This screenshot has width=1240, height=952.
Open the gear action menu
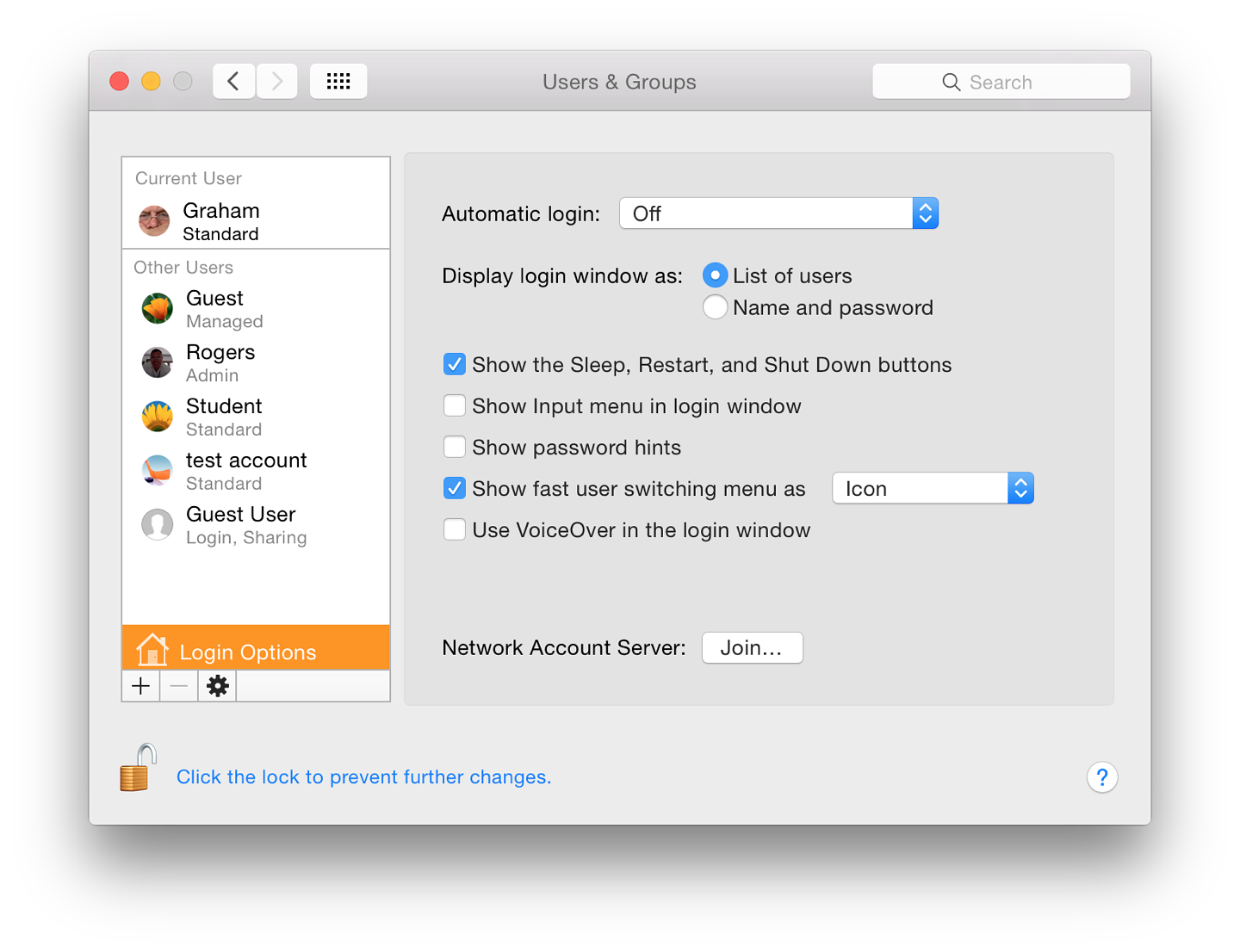(x=218, y=686)
